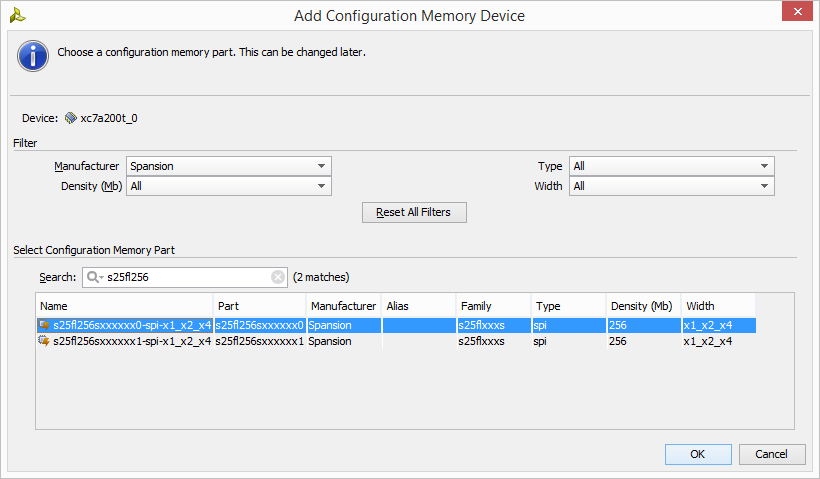Click Part cell s25fl256sxxxxxx1
Viewport: 820px width, 479px height.
pyautogui.click(x=259, y=341)
